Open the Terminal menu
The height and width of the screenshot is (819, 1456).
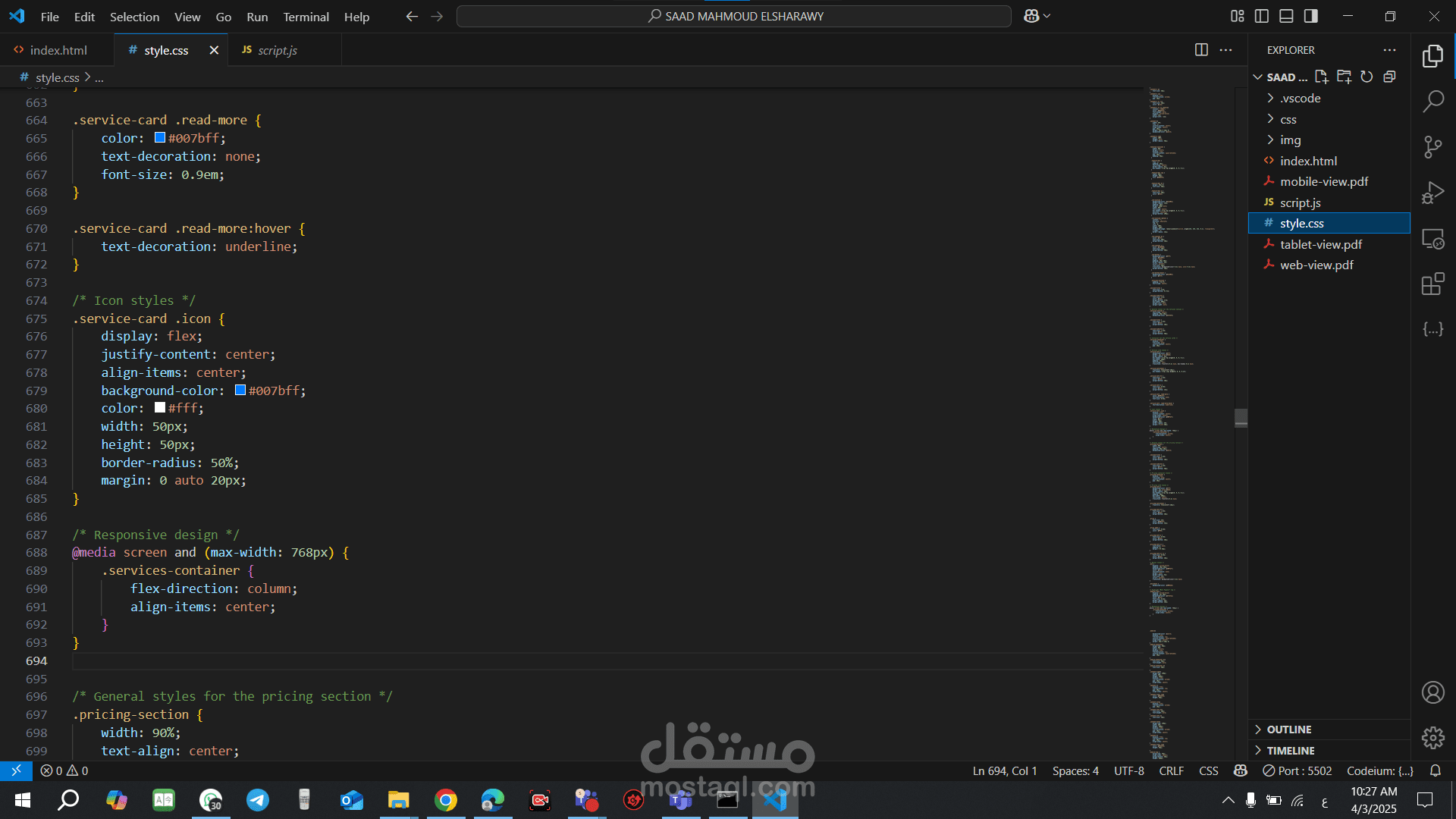click(306, 17)
